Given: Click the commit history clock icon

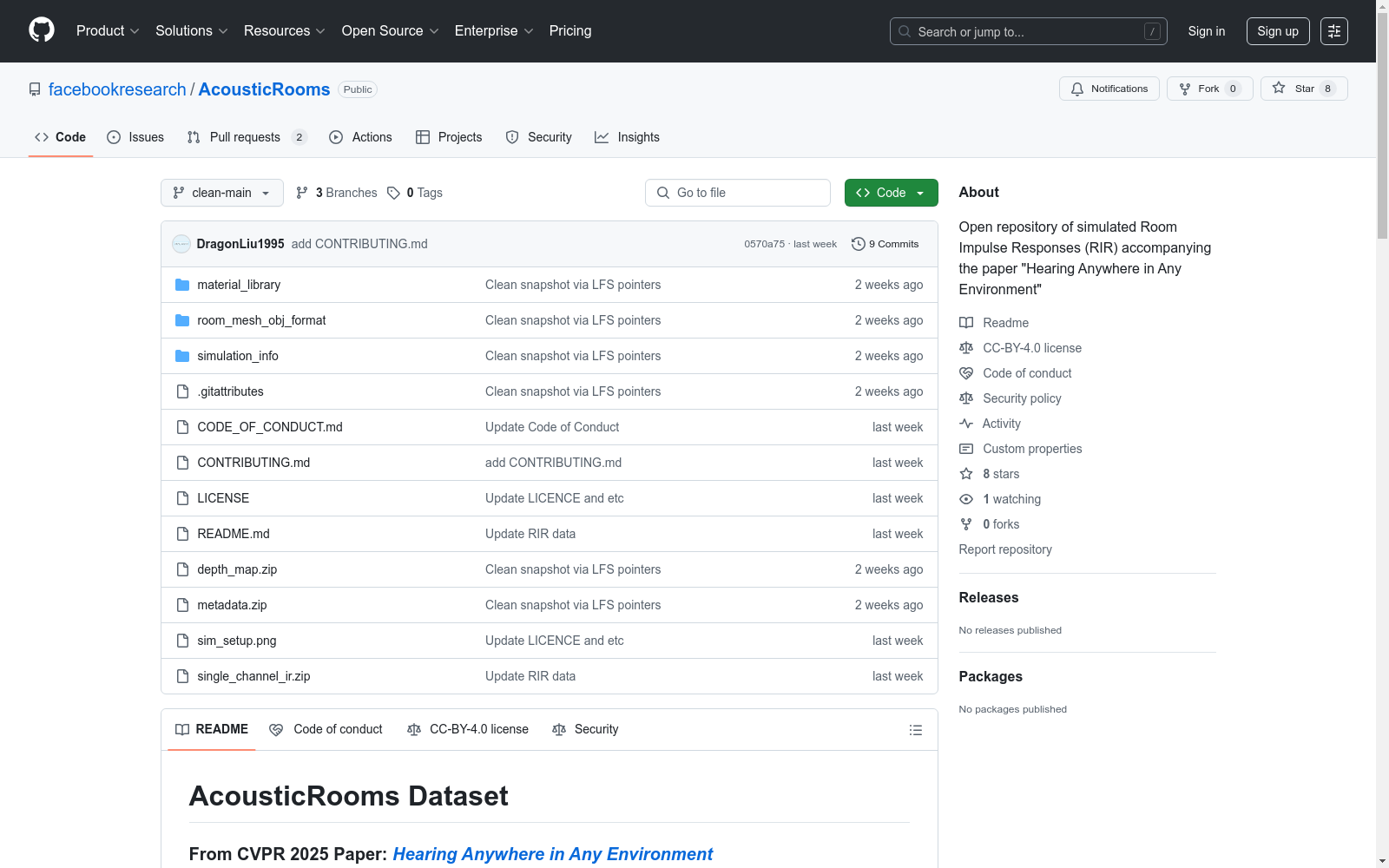Looking at the screenshot, I should pyautogui.click(x=859, y=244).
